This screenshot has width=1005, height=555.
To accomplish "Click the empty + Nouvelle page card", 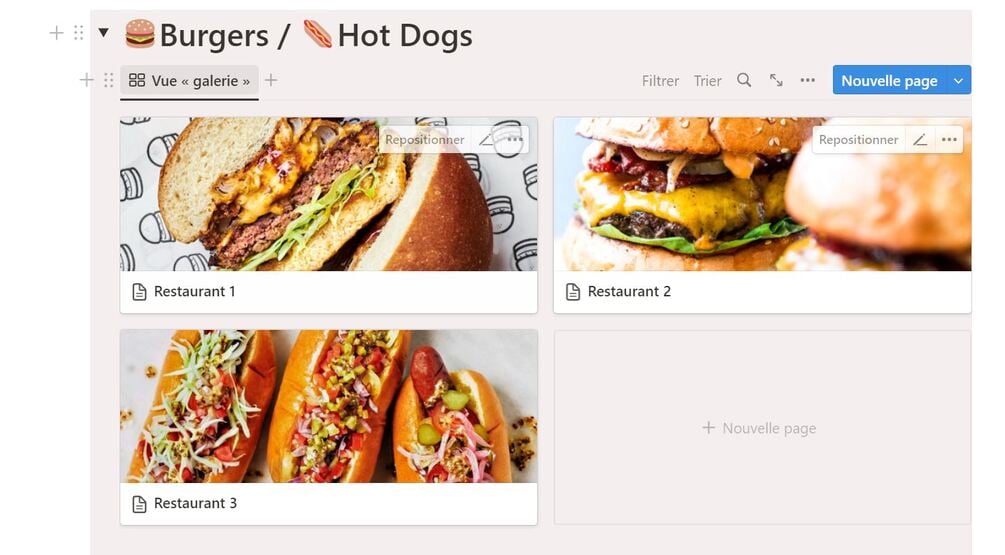I will pyautogui.click(x=763, y=428).
